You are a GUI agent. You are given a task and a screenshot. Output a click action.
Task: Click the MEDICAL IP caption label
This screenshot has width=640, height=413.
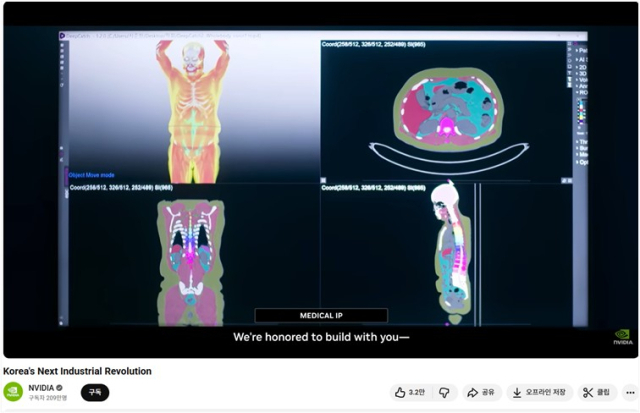pyautogui.click(x=320, y=316)
